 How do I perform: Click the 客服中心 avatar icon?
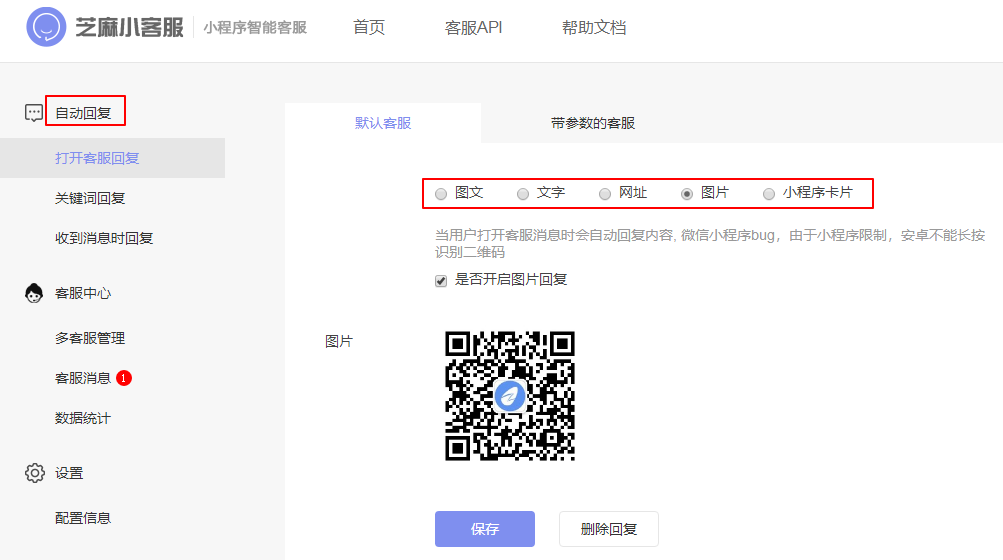pyautogui.click(x=34, y=293)
